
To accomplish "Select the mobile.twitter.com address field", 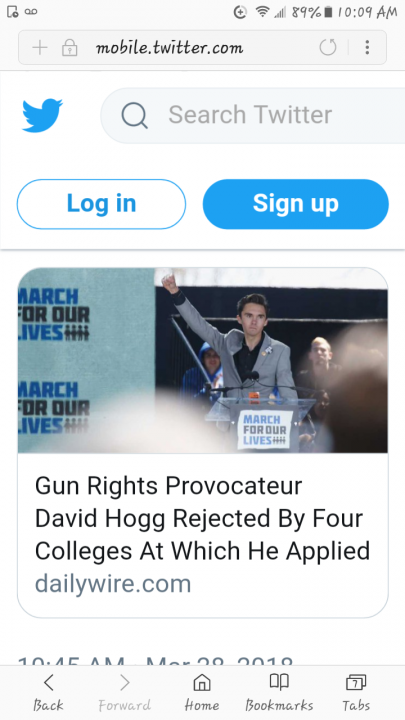I will pyautogui.click(x=169, y=47).
